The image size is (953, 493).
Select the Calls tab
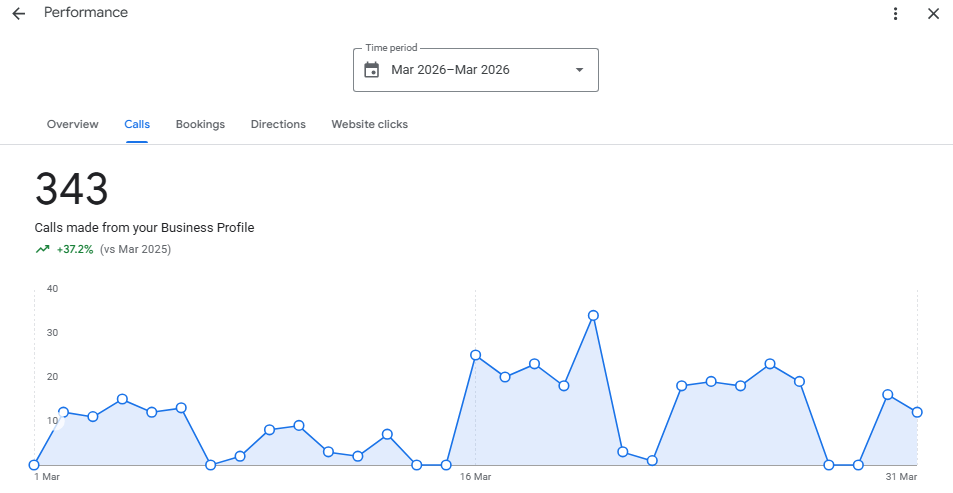137,124
